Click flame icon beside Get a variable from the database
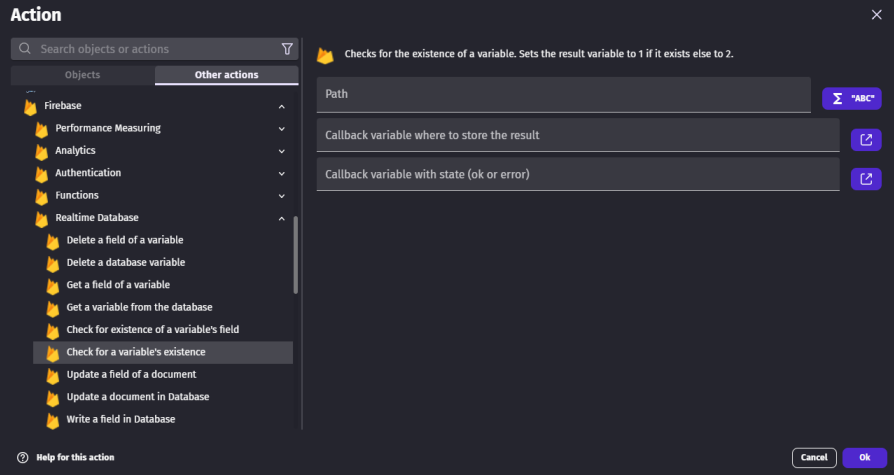Viewport: 894px width, 475px height. tap(52, 308)
